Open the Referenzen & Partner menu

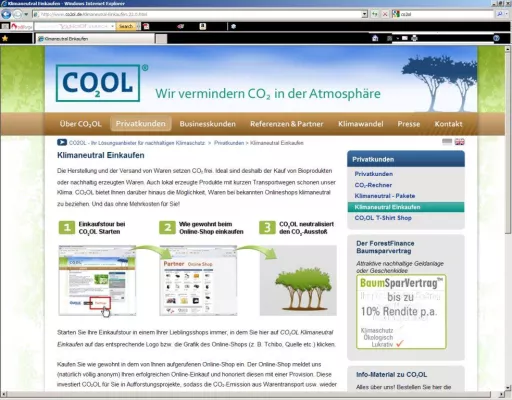point(287,124)
